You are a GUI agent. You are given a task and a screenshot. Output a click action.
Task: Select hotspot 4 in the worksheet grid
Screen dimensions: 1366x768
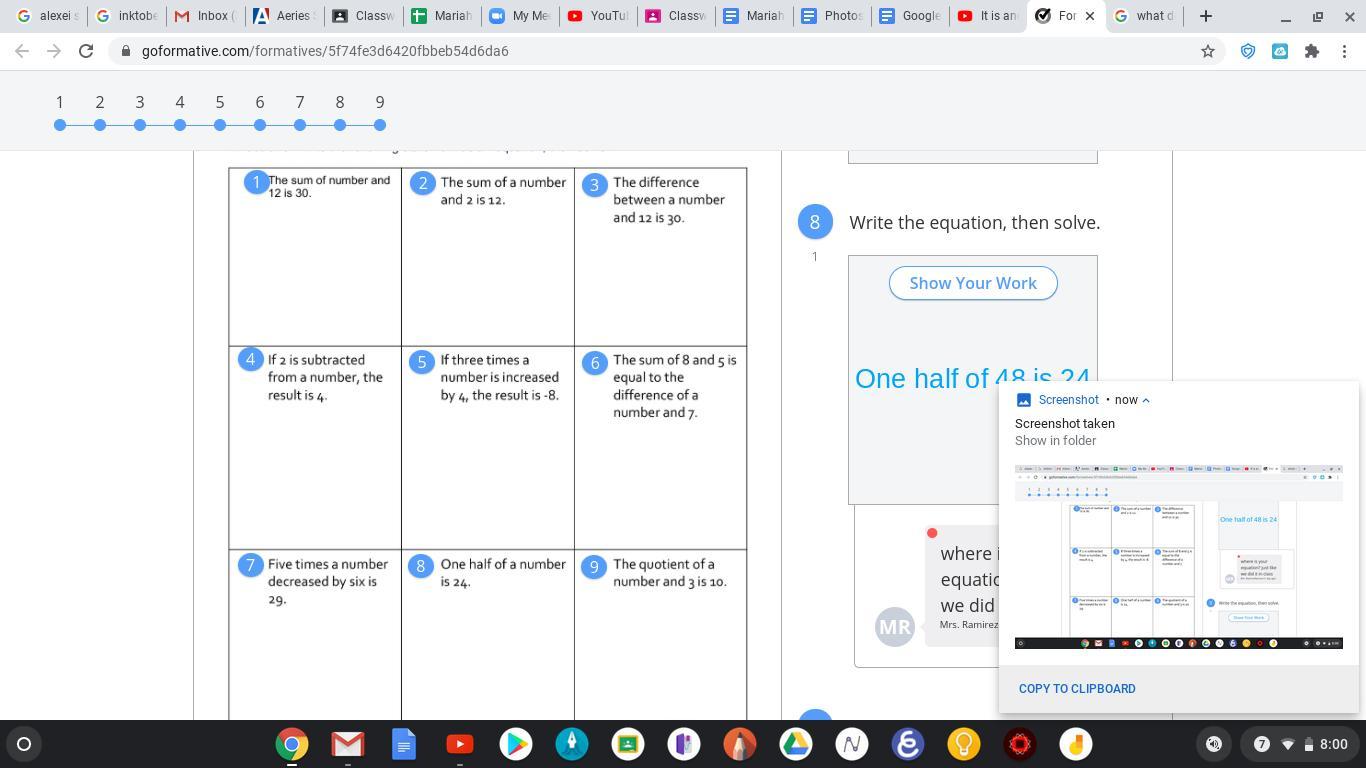click(250, 360)
